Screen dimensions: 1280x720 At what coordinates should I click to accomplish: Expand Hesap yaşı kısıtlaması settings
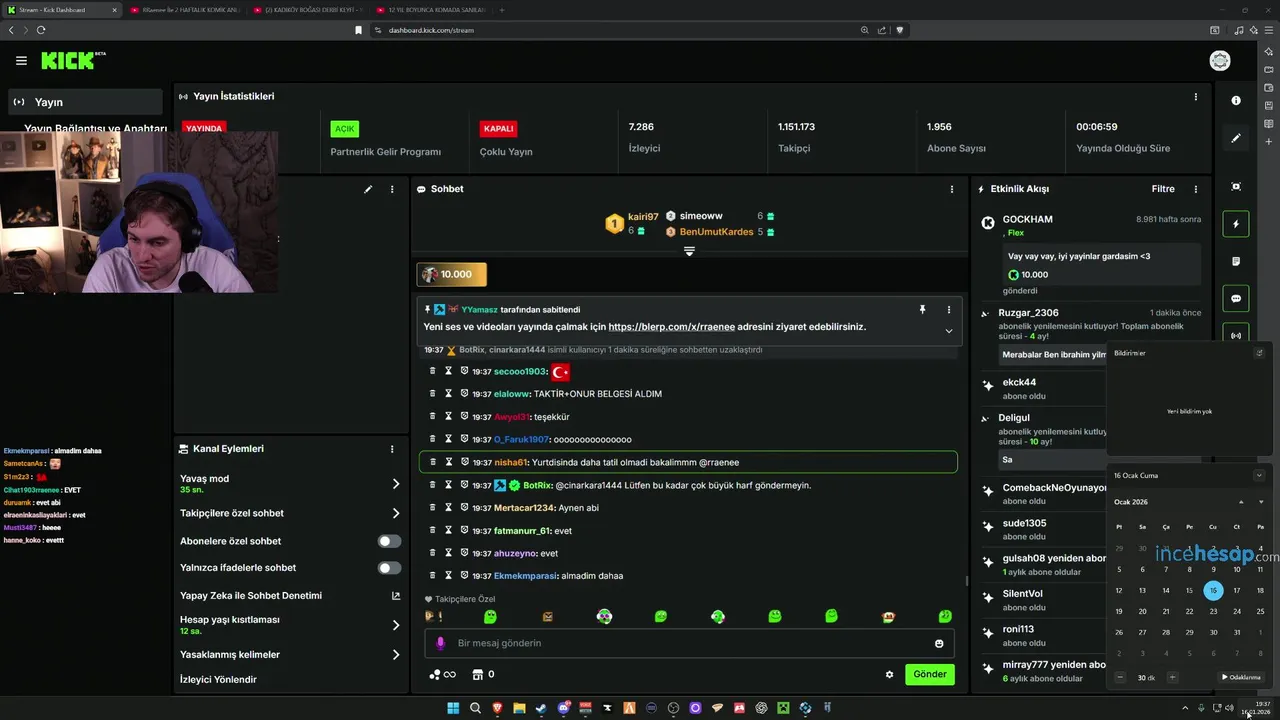pos(396,625)
